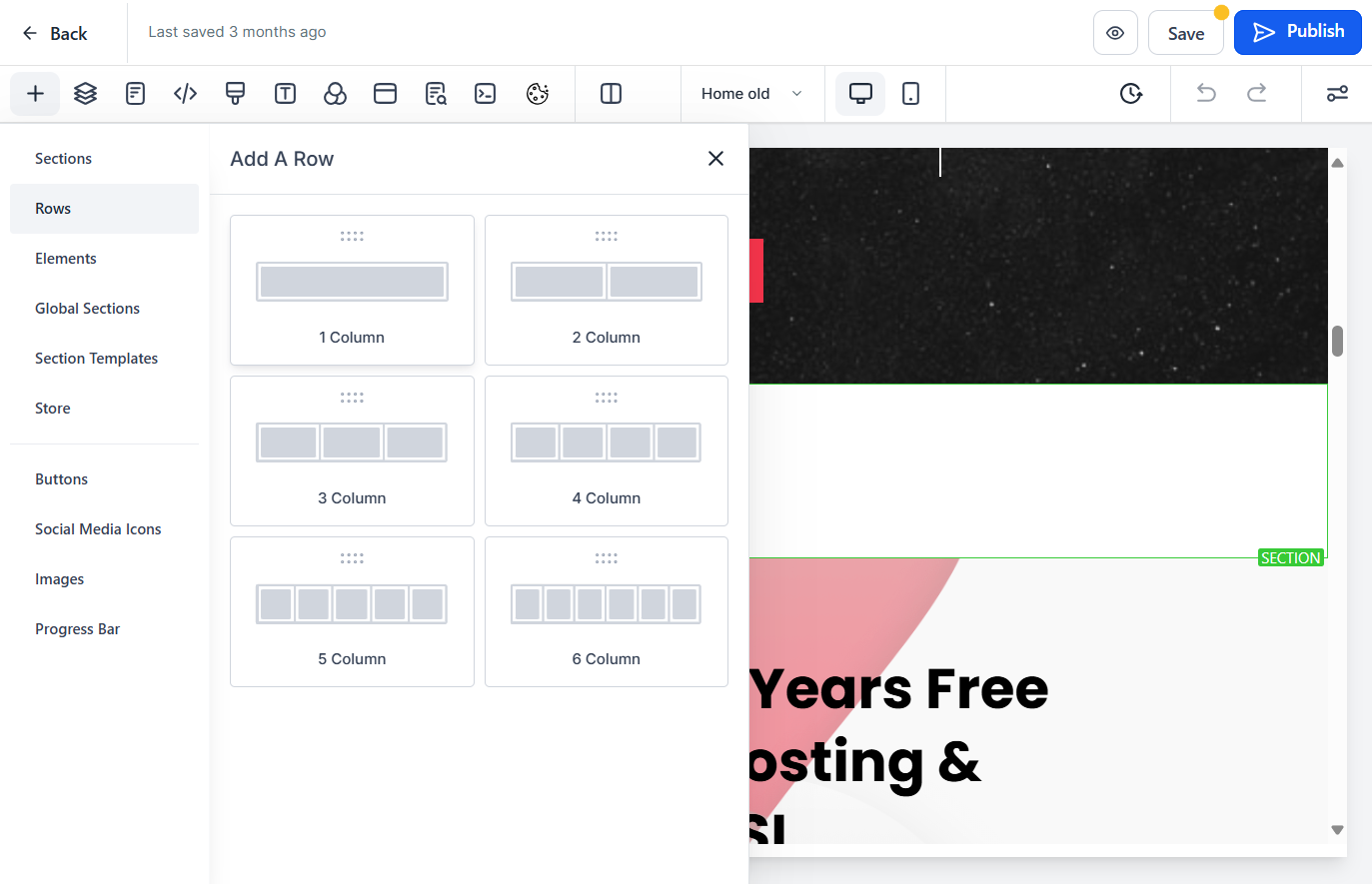This screenshot has width=1372, height=884.
Task: Open the settings sliders icon
Action: pos(1337,94)
